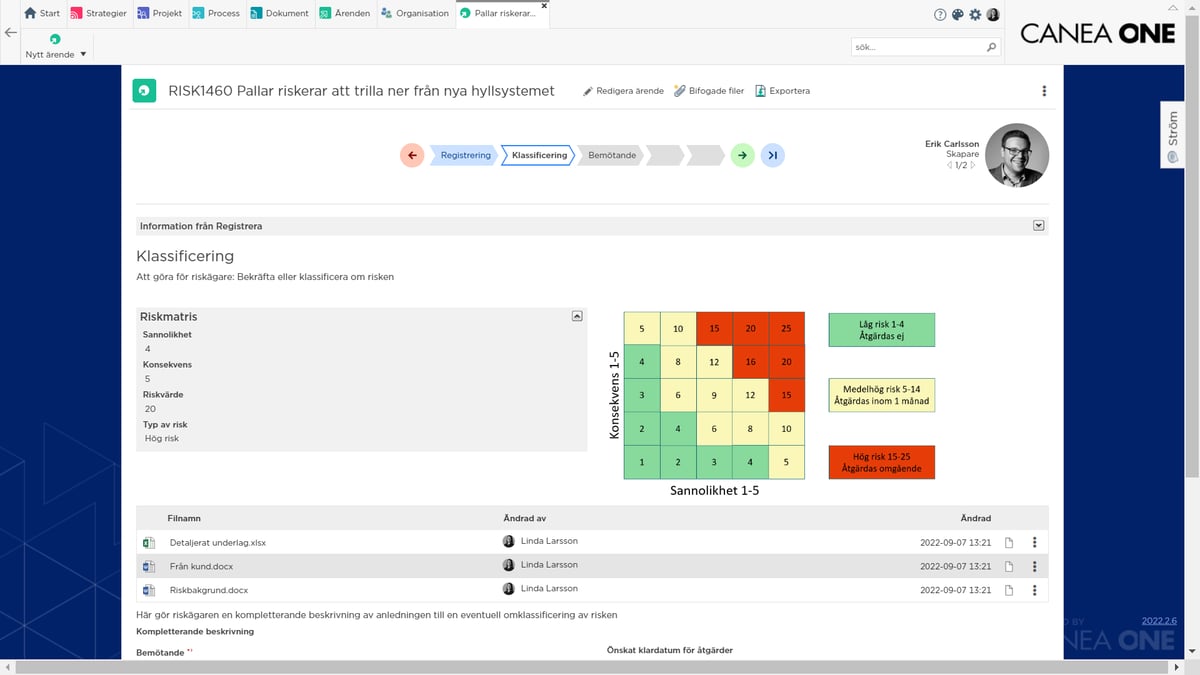The height and width of the screenshot is (675, 1200).
Task: Click the search input field
Action: coord(915,47)
